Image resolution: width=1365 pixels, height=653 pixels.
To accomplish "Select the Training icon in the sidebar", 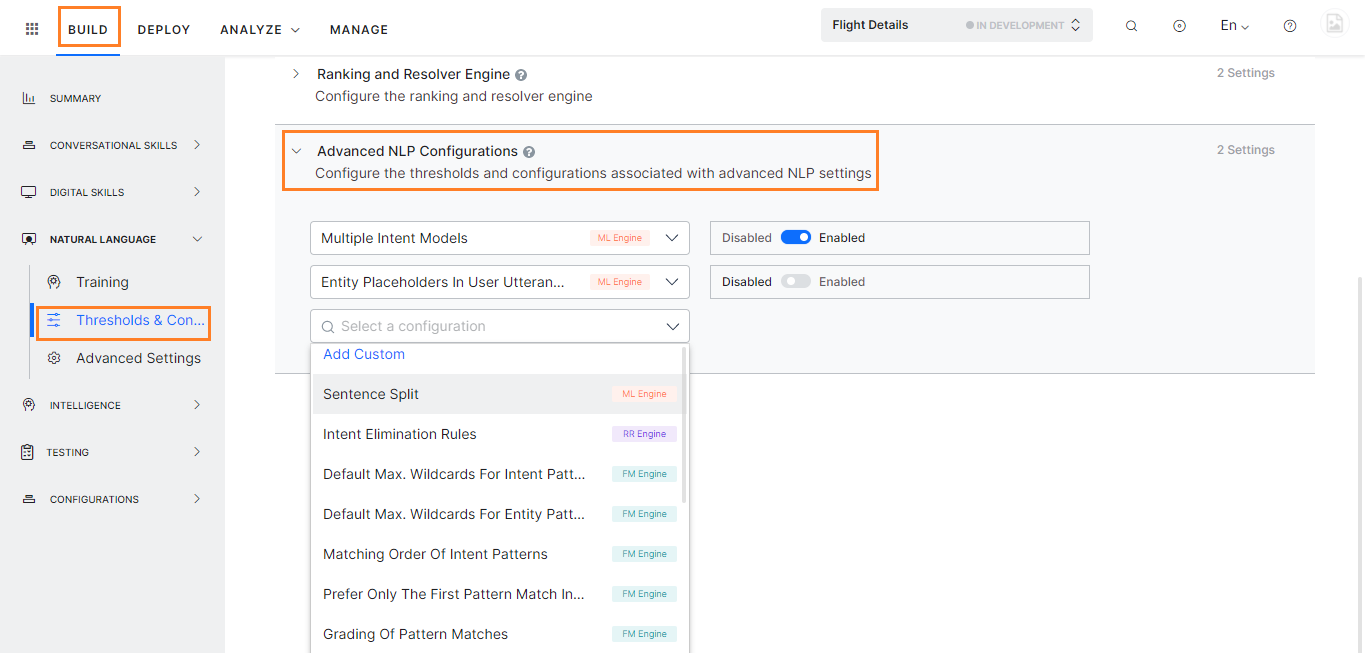I will pos(56,282).
